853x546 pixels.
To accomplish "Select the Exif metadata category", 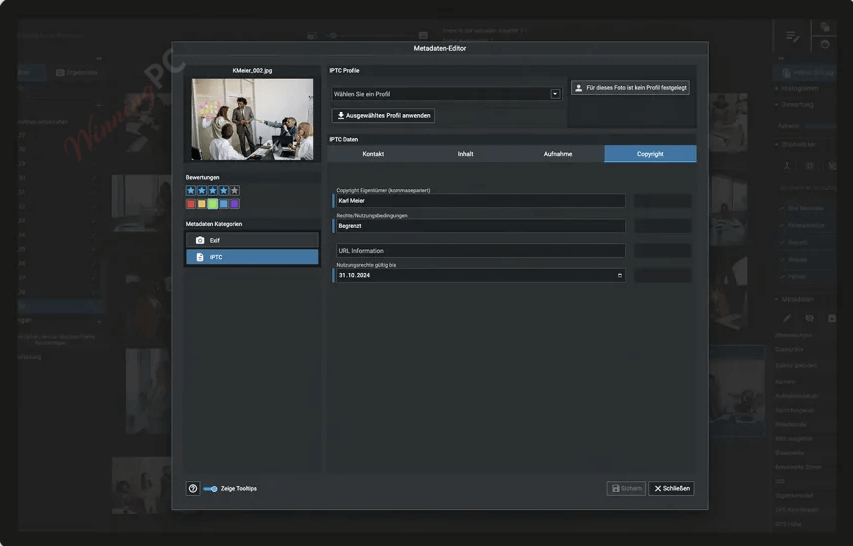I will (252, 240).
